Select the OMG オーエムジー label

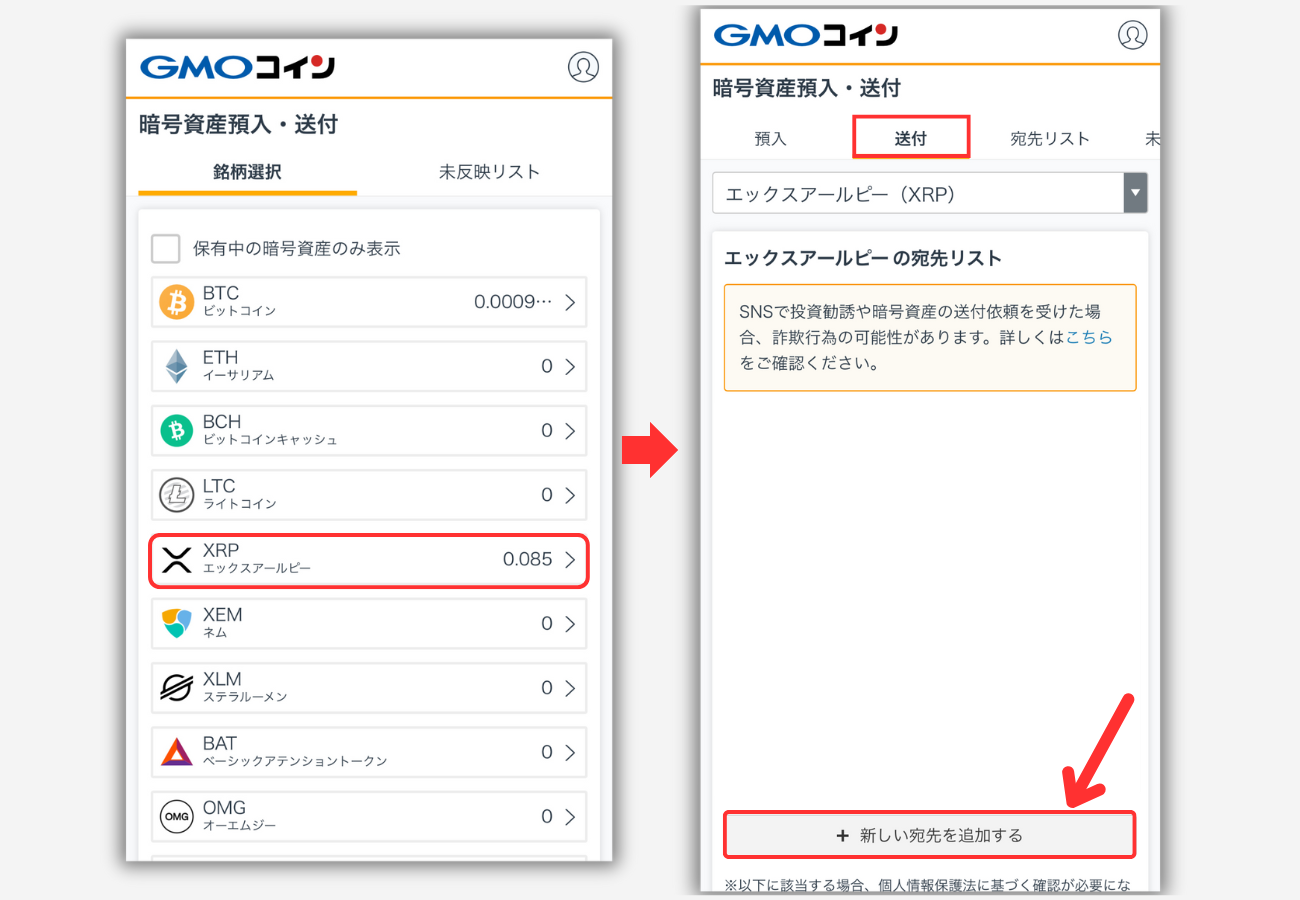tap(239, 816)
